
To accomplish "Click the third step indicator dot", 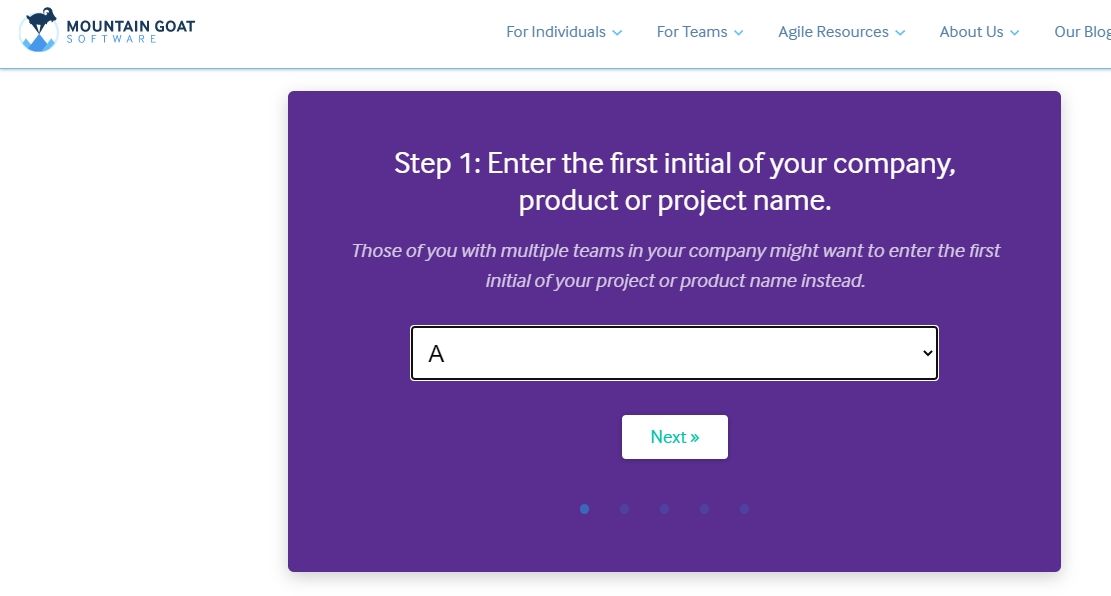I will coord(664,509).
